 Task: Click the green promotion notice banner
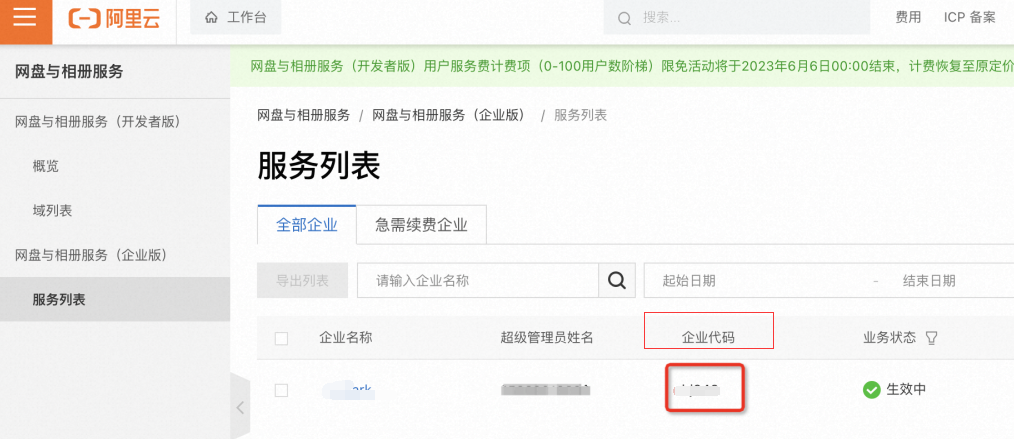coord(622,66)
